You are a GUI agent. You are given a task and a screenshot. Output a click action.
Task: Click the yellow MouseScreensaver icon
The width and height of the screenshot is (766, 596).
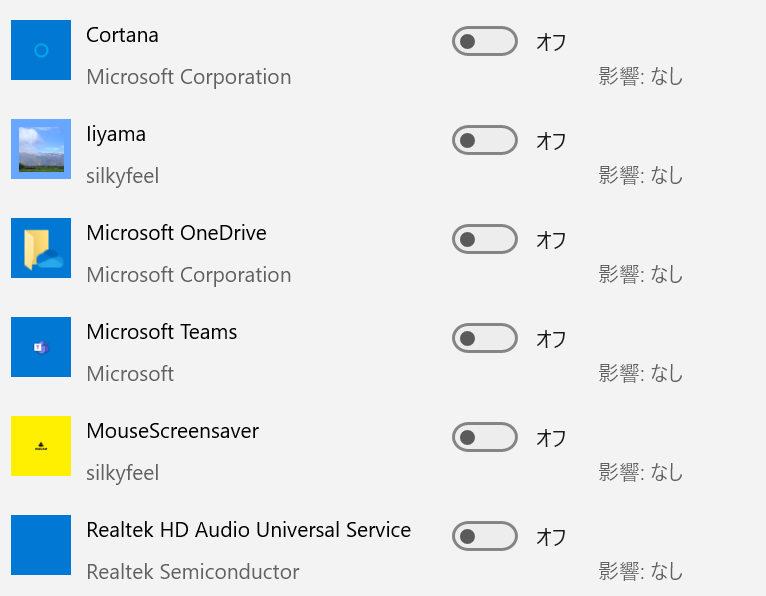pos(41,446)
